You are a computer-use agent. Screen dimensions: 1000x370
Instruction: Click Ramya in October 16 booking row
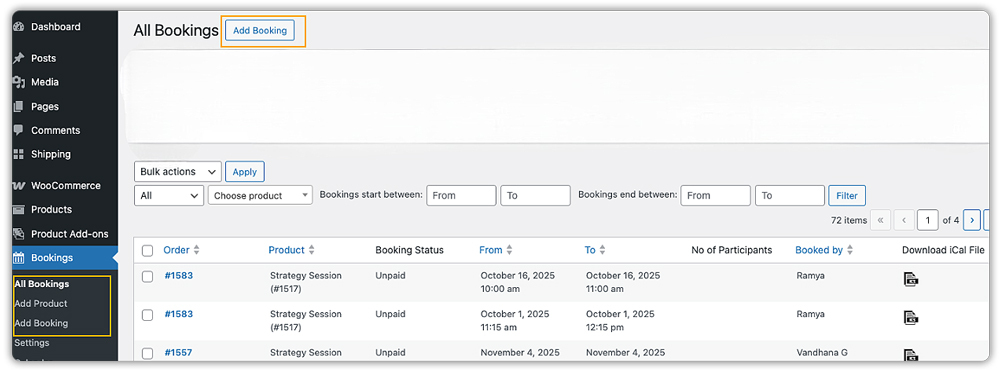click(x=811, y=276)
